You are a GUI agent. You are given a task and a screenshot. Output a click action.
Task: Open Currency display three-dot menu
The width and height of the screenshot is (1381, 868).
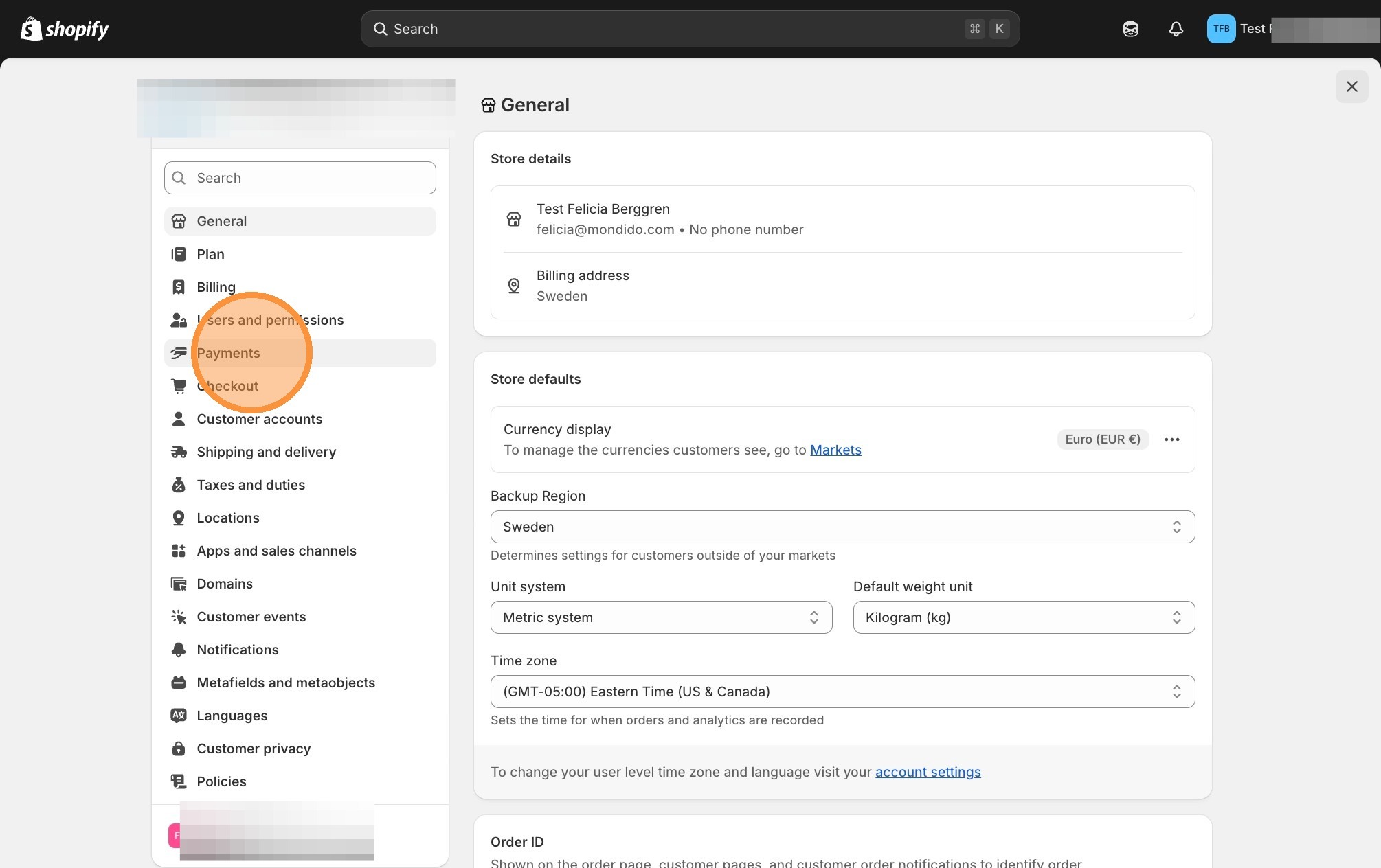[x=1171, y=439]
